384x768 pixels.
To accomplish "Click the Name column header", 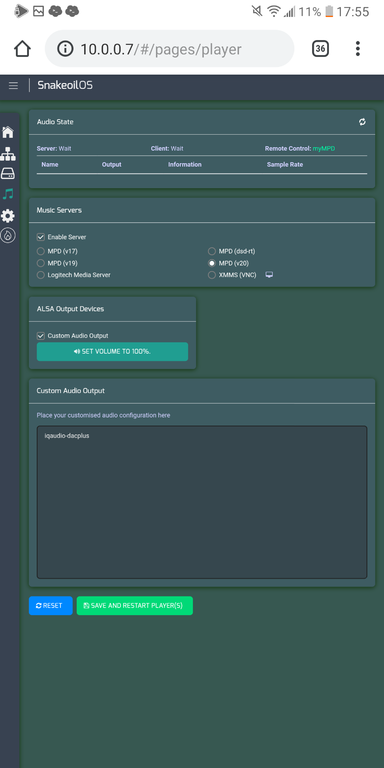I will pyautogui.click(x=50, y=165).
